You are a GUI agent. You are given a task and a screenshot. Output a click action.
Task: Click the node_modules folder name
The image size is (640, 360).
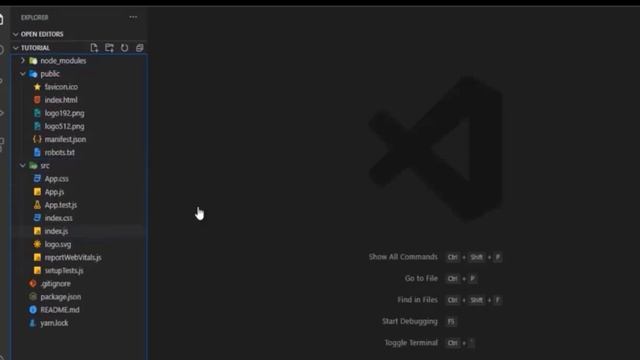[x=63, y=61]
